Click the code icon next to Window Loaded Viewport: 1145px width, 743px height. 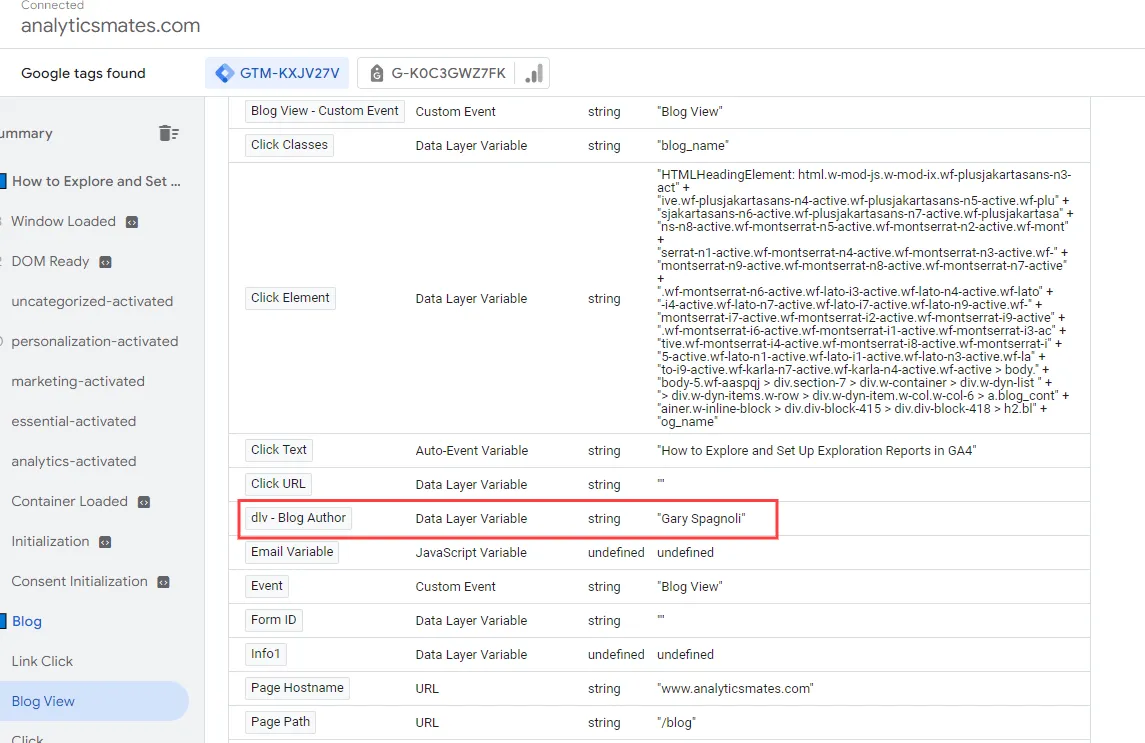click(132, 222)
